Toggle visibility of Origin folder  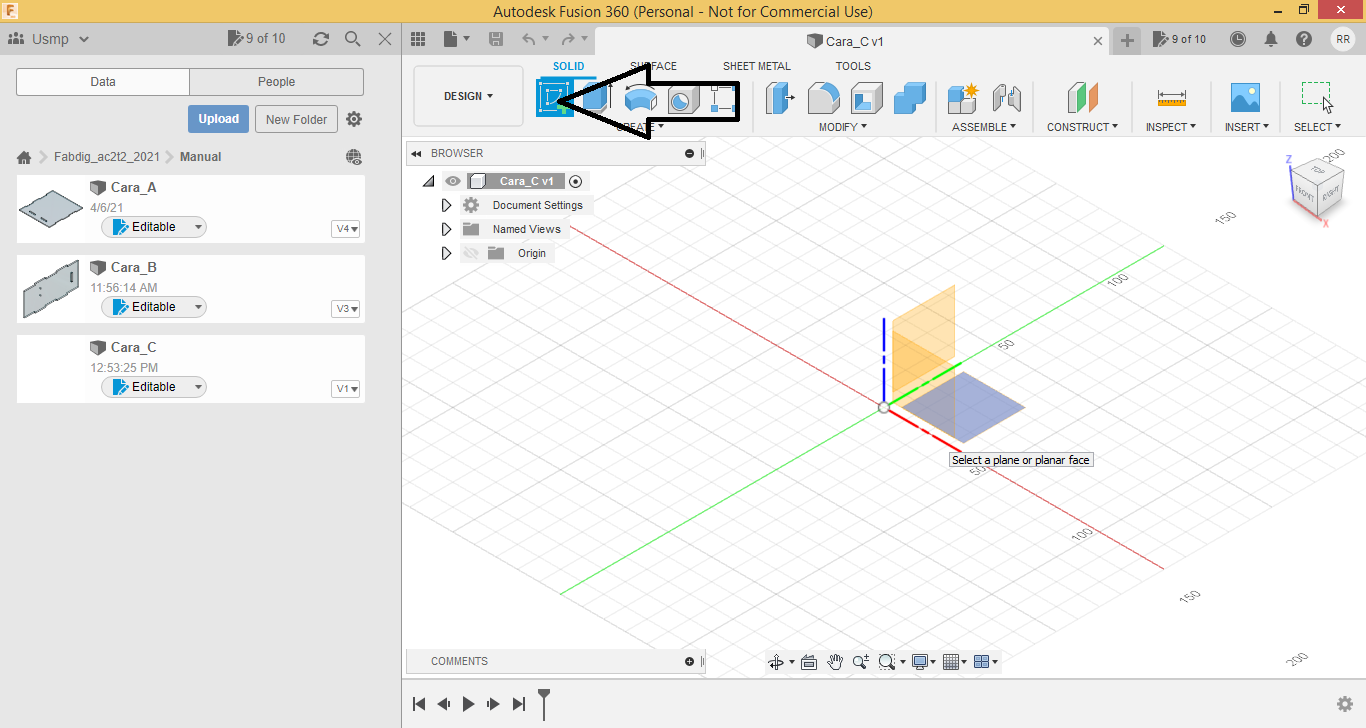471,253
